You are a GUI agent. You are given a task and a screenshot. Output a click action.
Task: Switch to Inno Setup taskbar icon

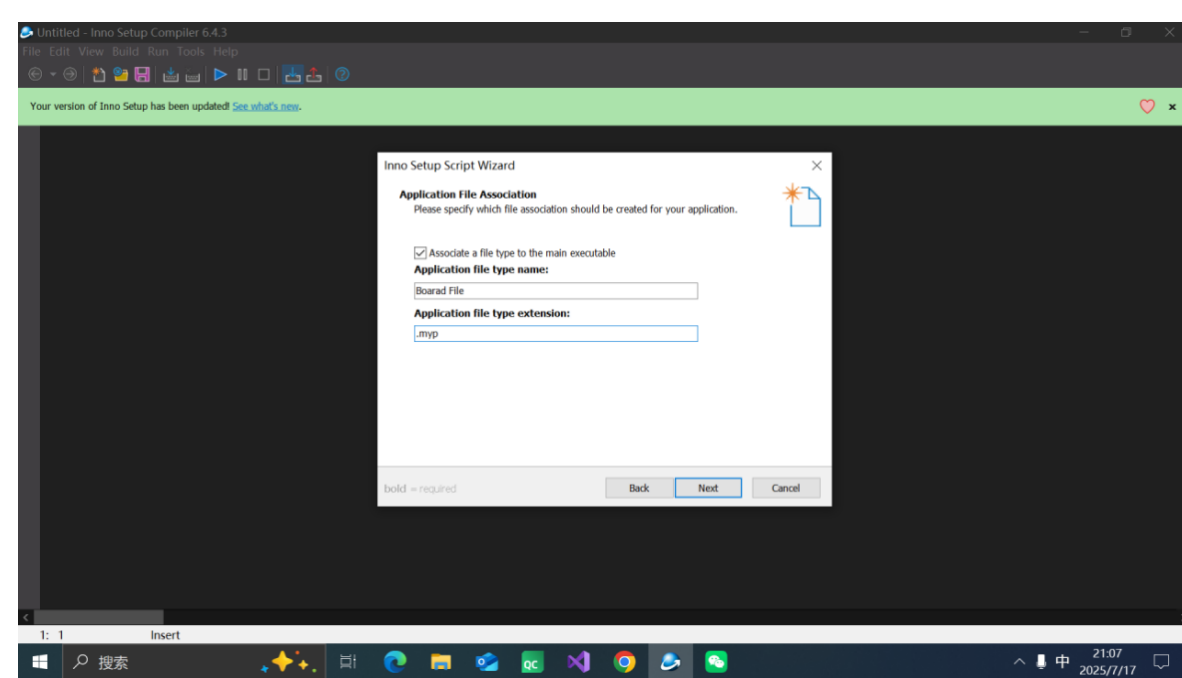pos(670,661)
